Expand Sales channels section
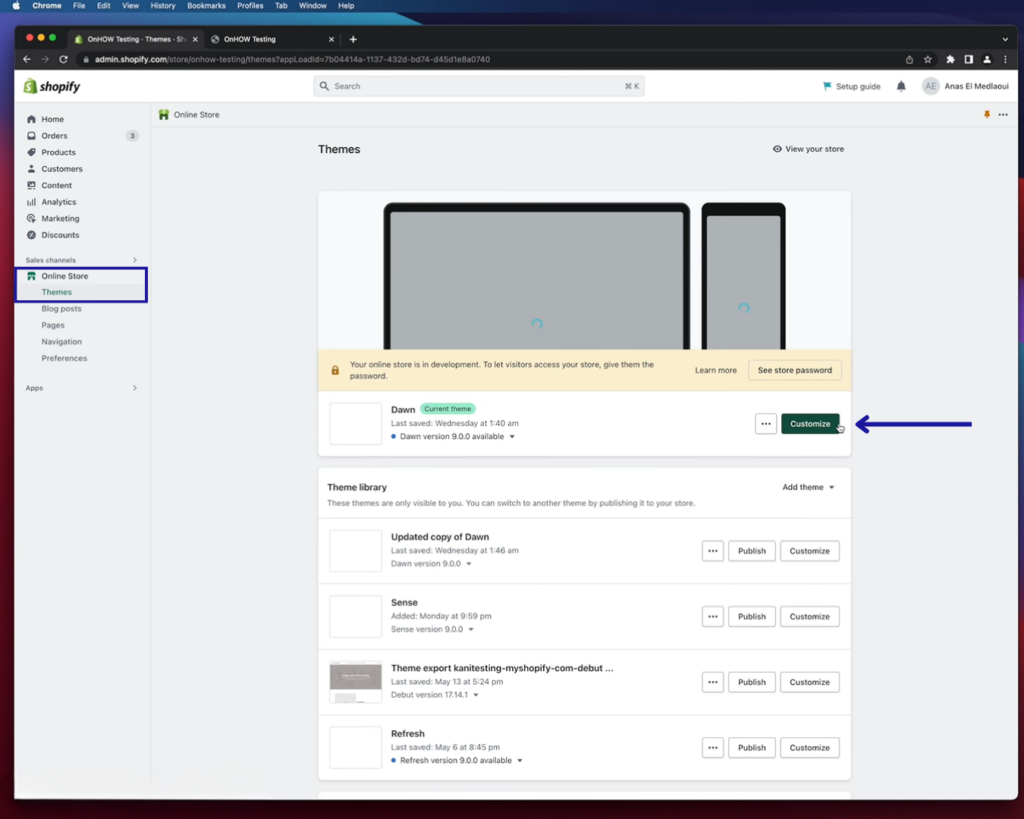This screenshot has width=1024, height=819. pyautogui.click(x=135, y=260)
